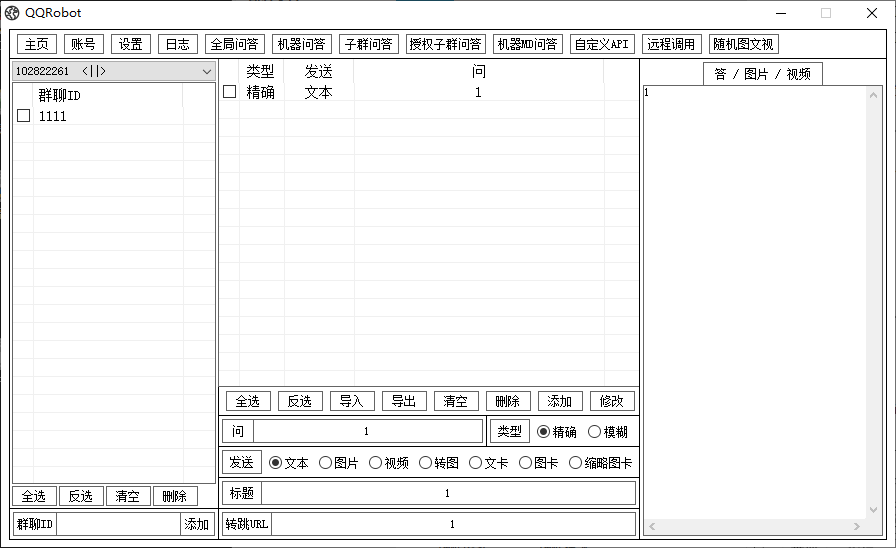
Task: Click 添加 next to the 群聊ID field
Action: [x=196, y=524]
